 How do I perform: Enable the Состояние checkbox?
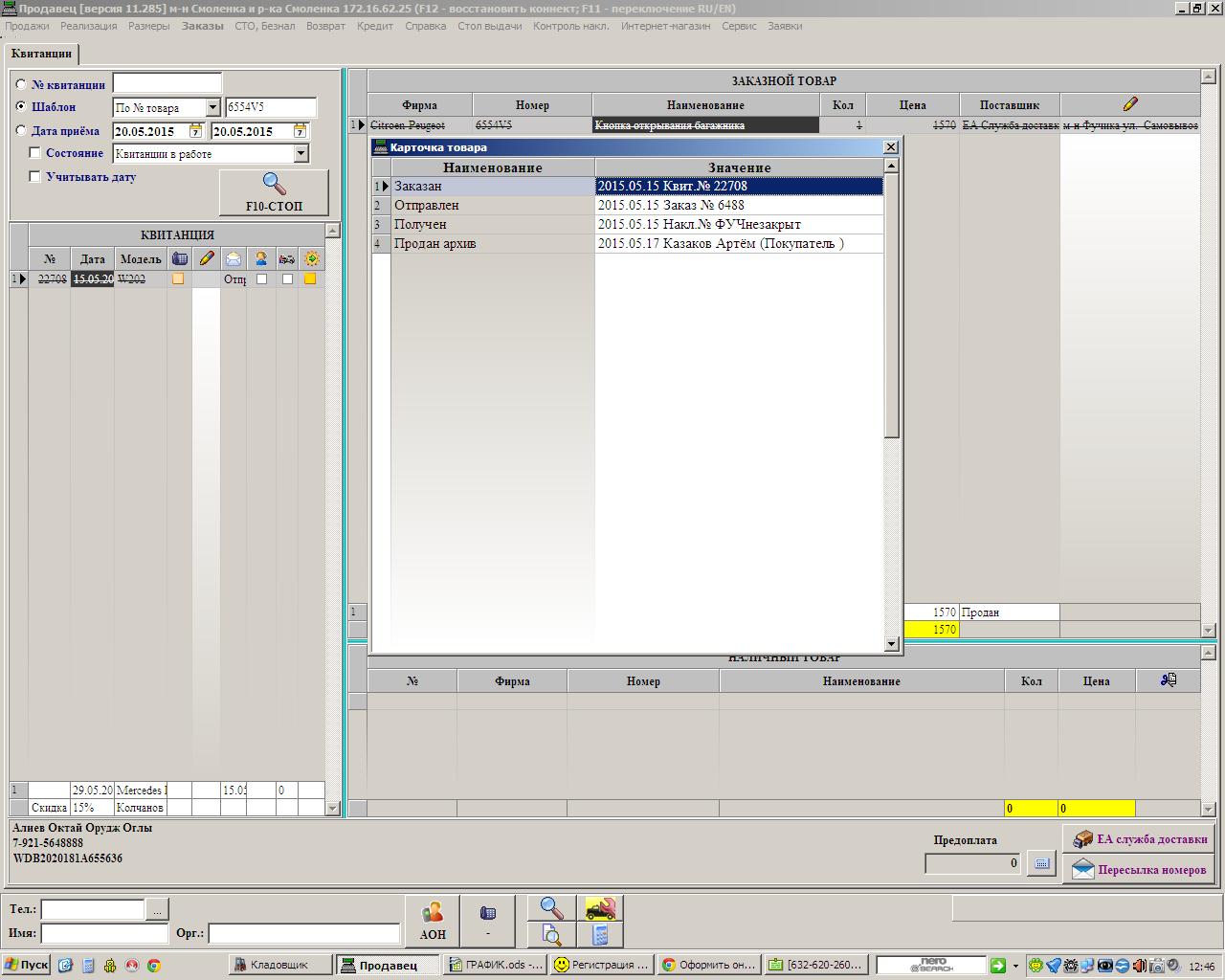(35, 153)
